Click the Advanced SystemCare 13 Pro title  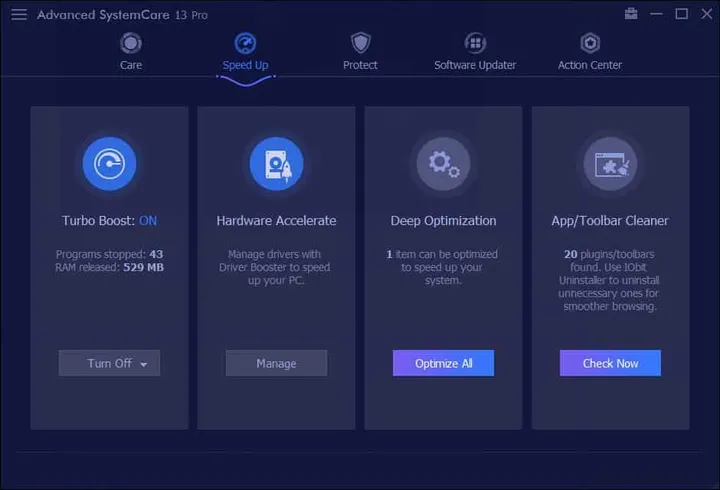[x=122, y=15]
